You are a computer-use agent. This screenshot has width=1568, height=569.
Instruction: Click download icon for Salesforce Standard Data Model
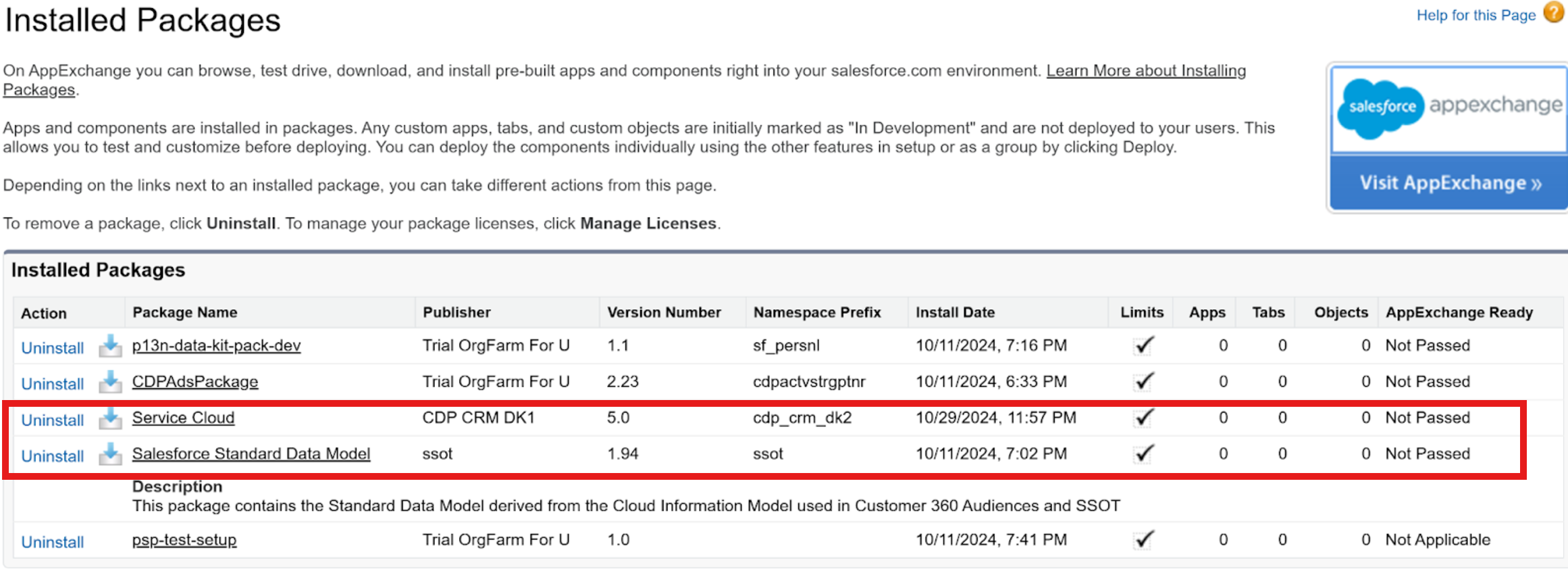110,454
